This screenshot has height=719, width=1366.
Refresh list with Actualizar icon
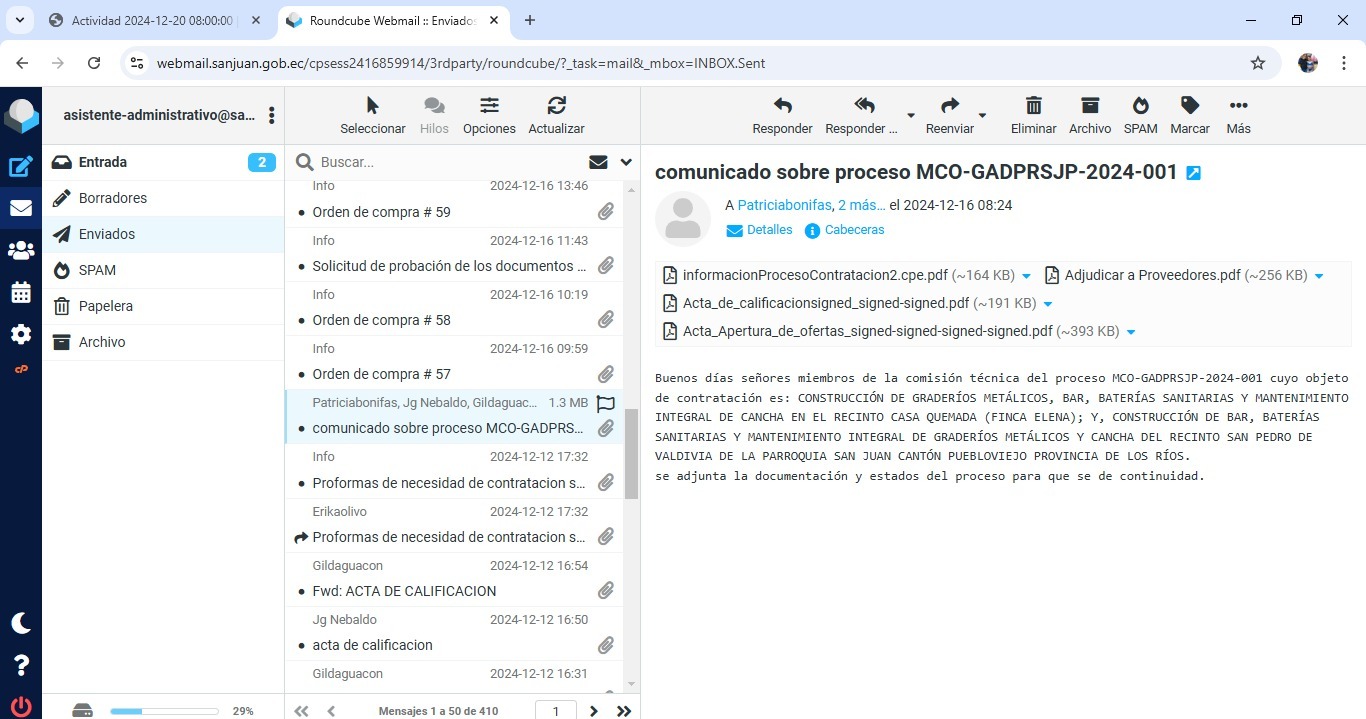[x=556, y=106]
